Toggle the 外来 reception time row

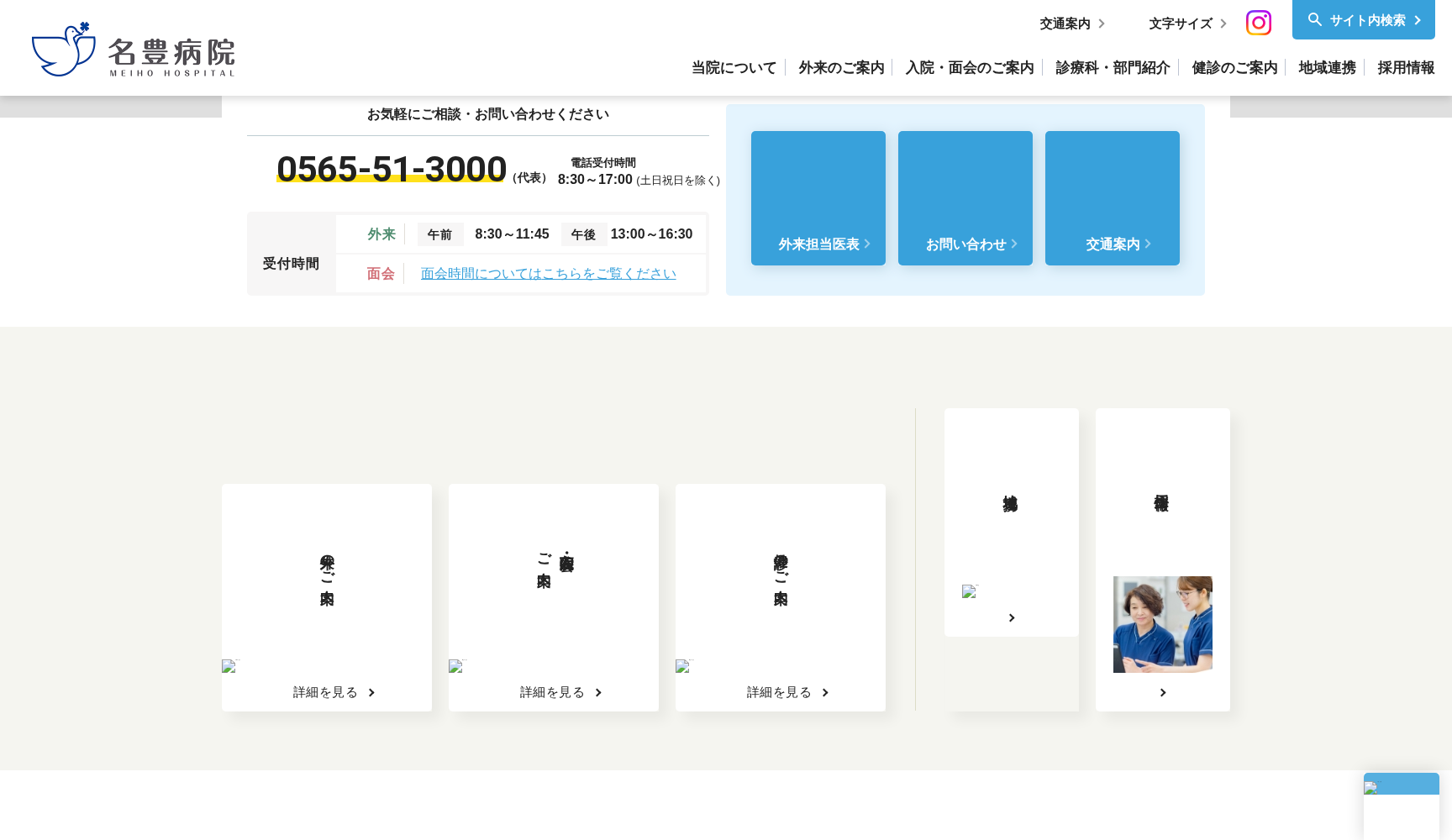382,234
